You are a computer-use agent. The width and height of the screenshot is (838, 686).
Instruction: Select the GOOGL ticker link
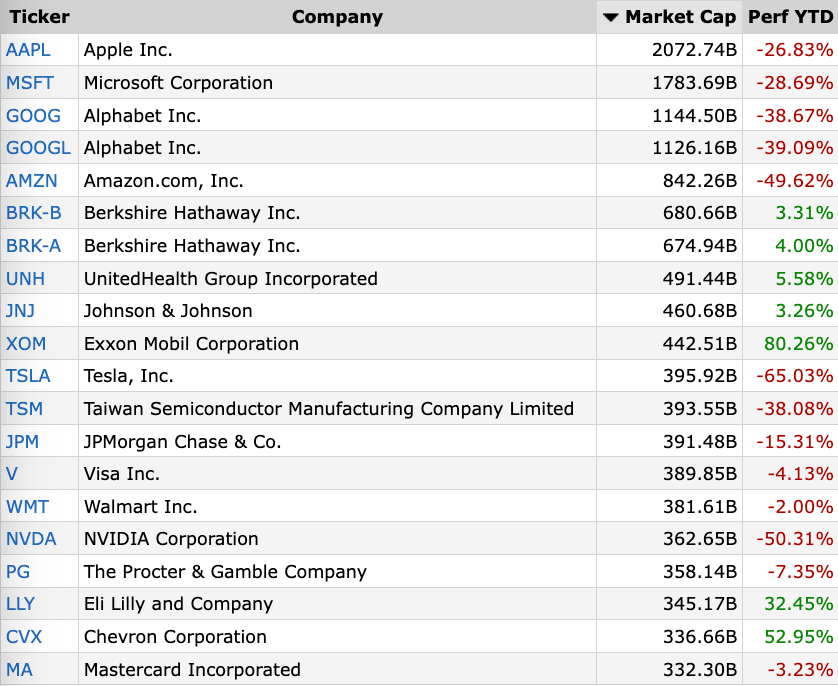(x=38, y=147)
